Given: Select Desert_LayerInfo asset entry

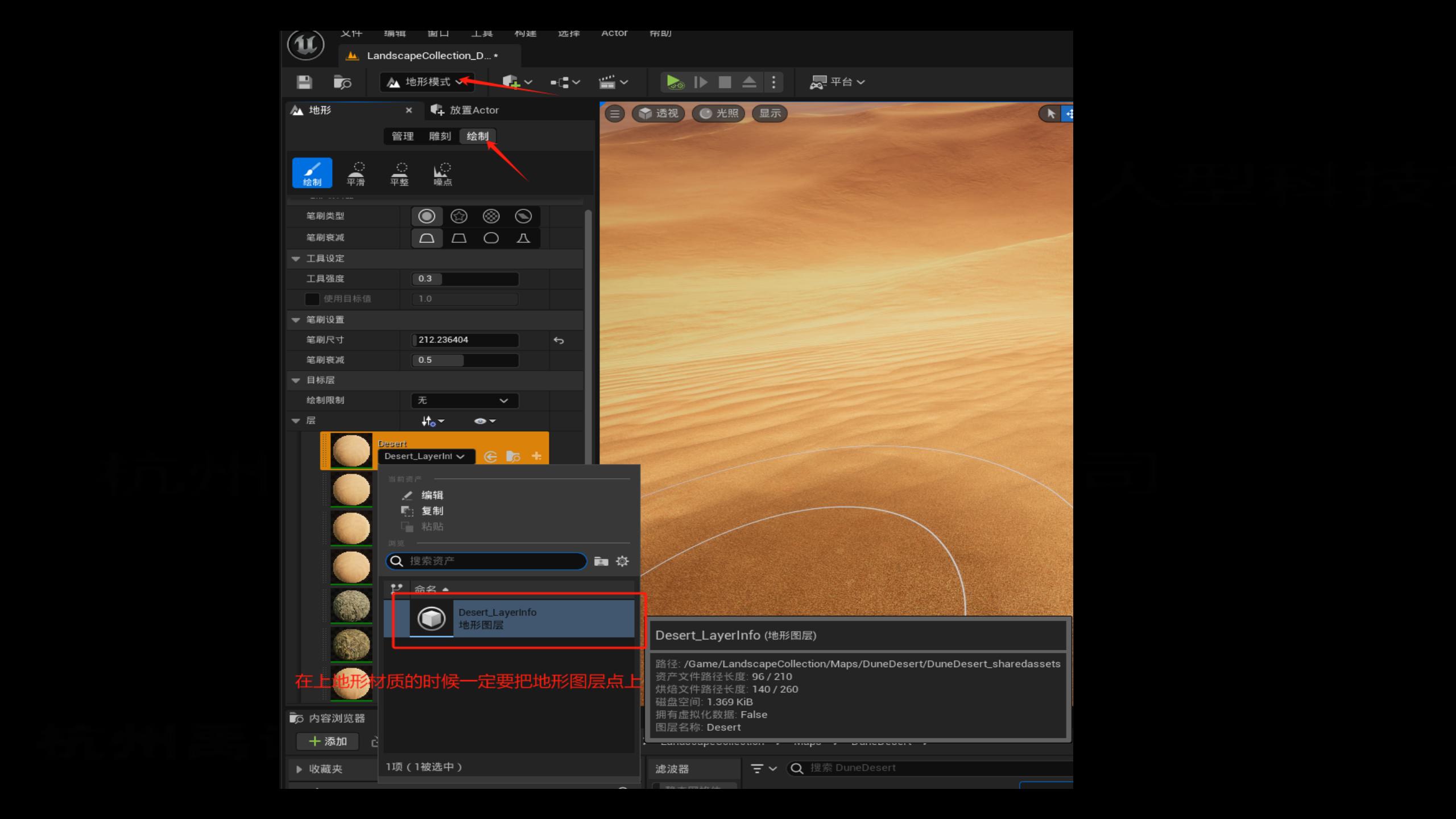Looking at the screenshot, I should (x=510, y=618).
